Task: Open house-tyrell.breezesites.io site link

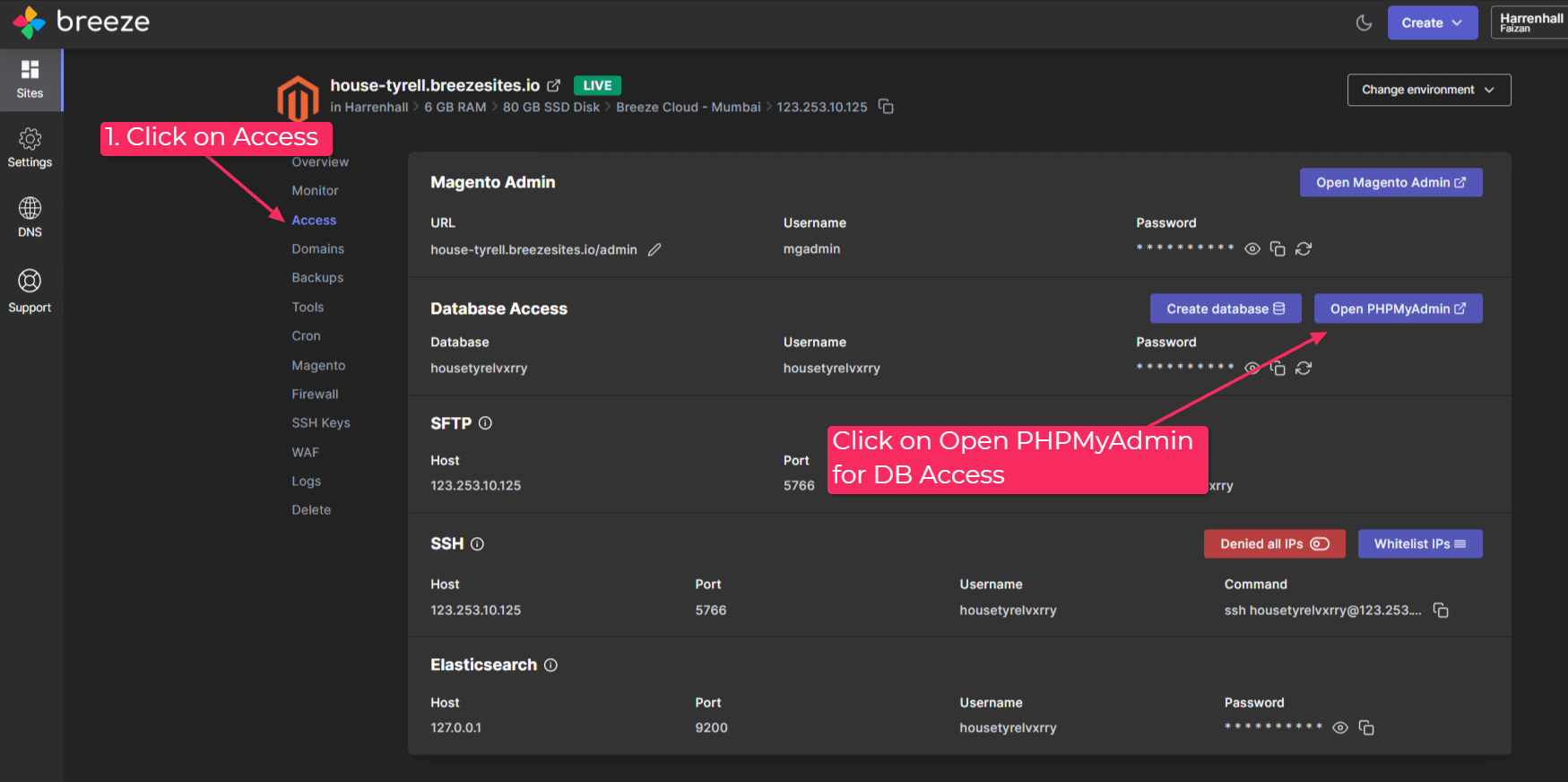Action: pyautogui.click(x=435, y=85)
